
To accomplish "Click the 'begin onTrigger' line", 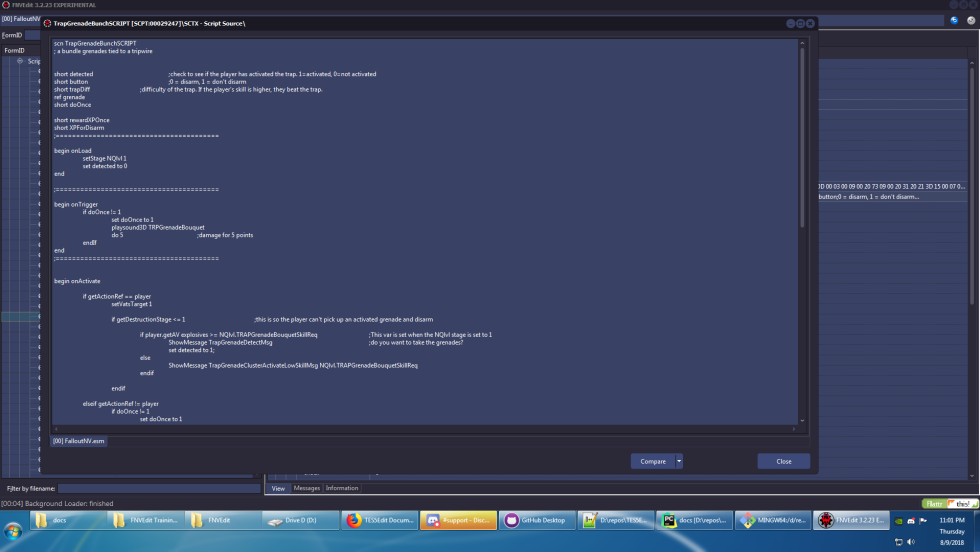I will pyautogui.click(x=76, y=204).
